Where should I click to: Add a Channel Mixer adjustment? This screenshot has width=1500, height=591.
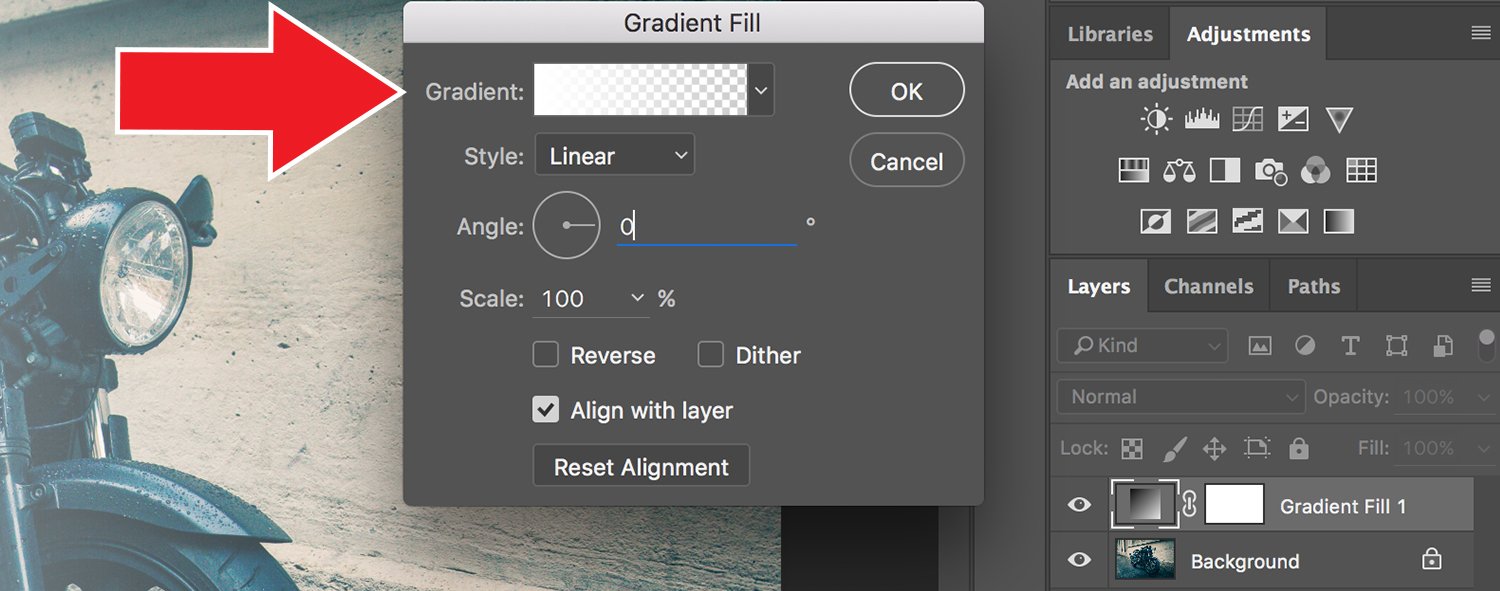coord(1316,171)
